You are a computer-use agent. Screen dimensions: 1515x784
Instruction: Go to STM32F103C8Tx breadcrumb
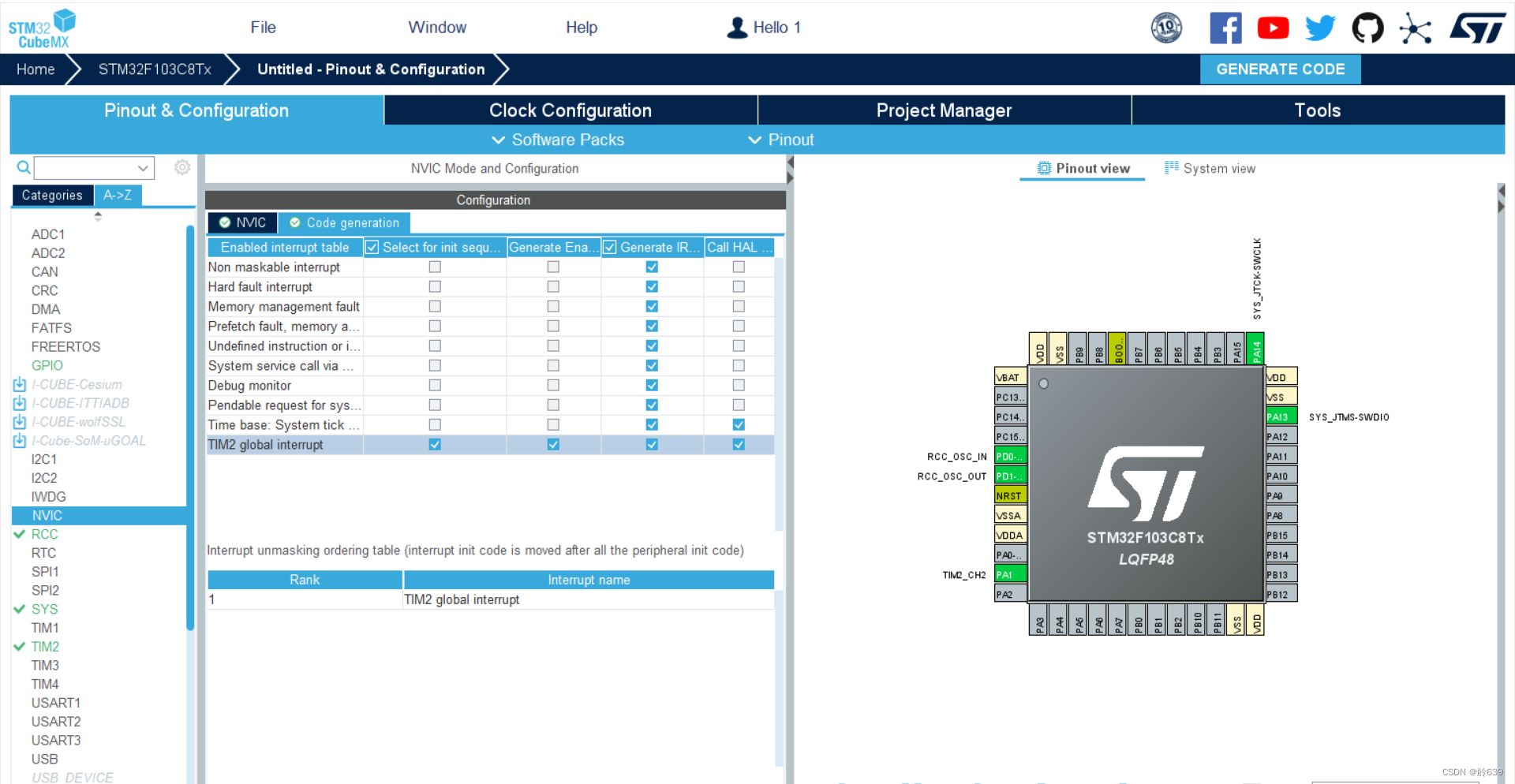tap(155, 69)
